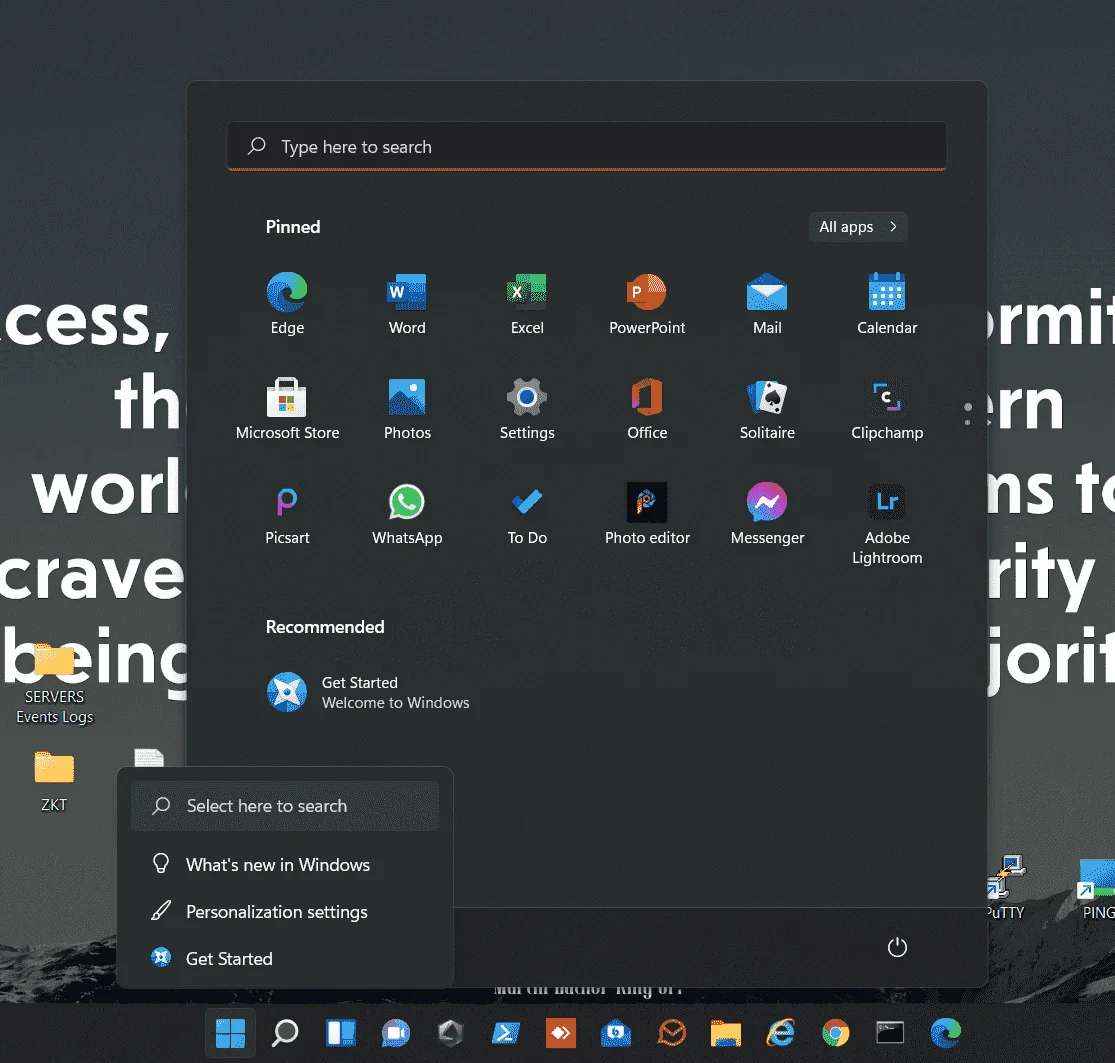The height and width of the screenshot is (1063, 1115).
Task: Open recommended Get Started item
Action: pyautogui.click(x=368, y=693)
